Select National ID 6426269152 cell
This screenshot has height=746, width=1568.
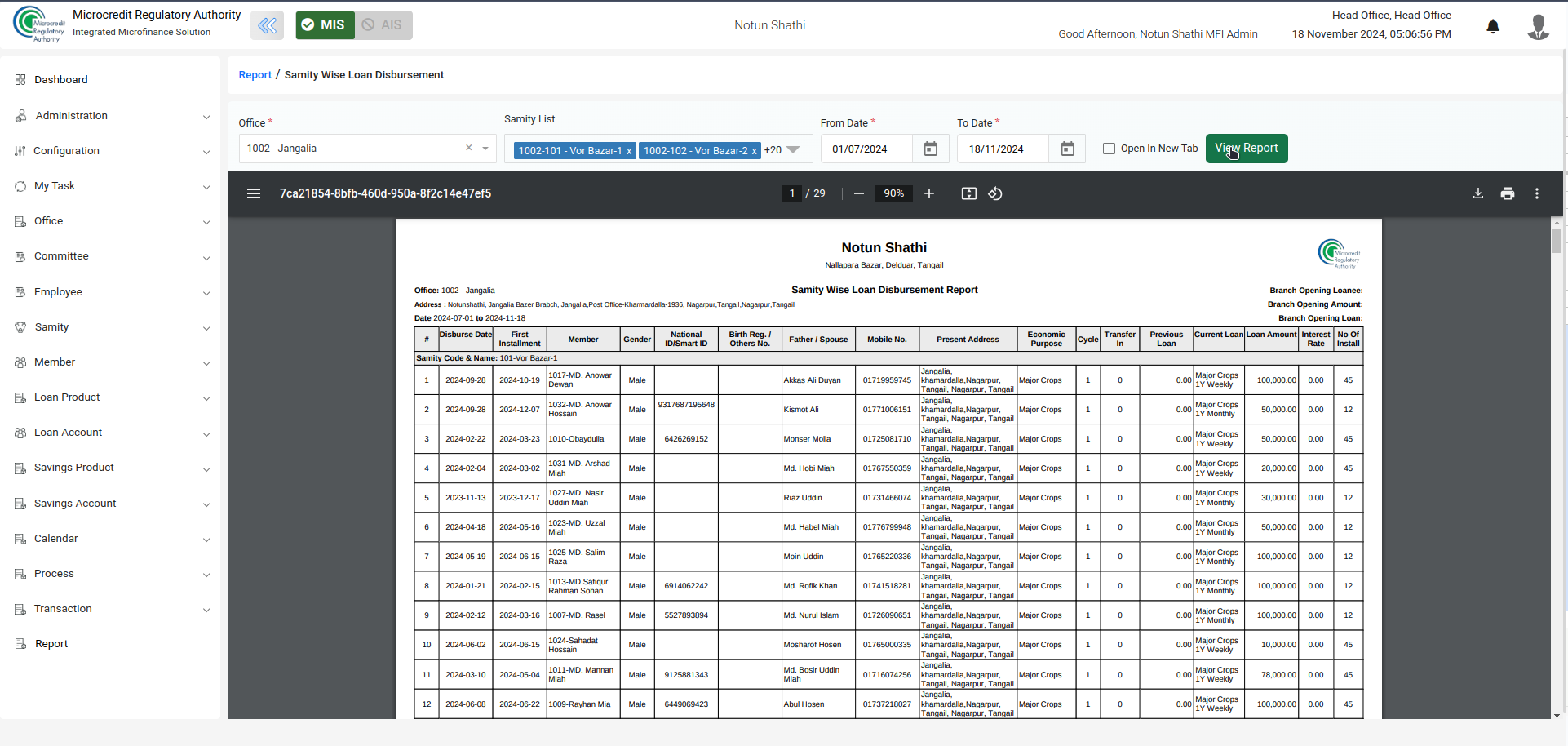686,439
